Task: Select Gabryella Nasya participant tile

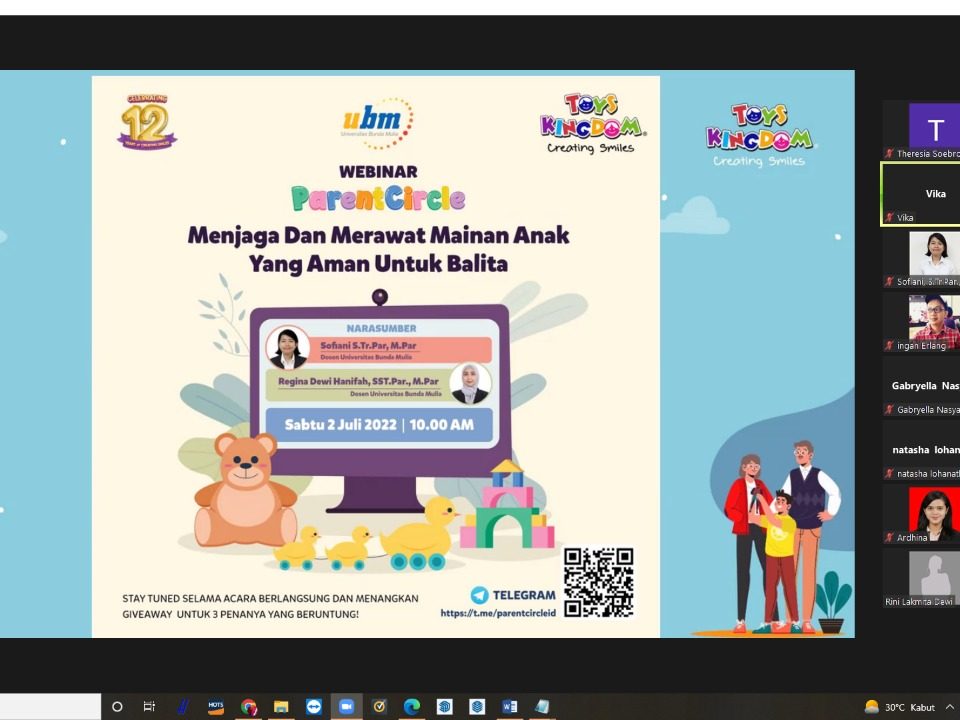Action: click(x=921, y=387)
